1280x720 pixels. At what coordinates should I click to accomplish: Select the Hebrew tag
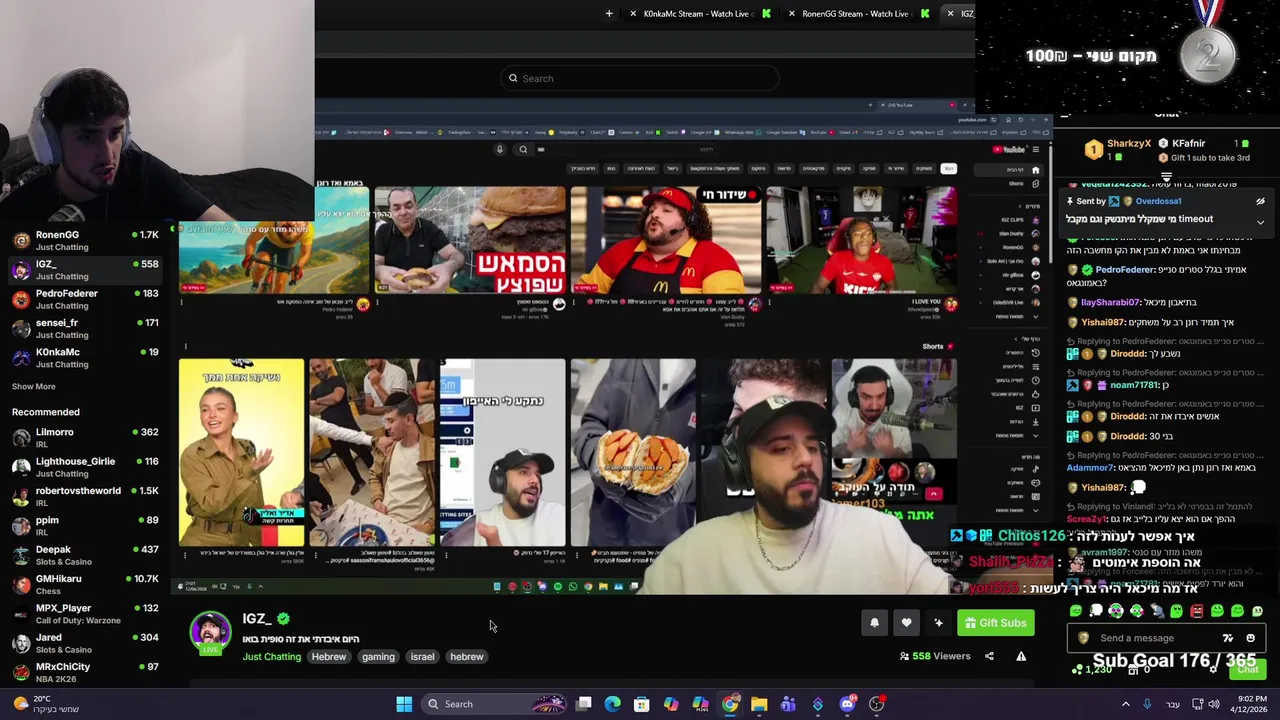coord(329,657)
